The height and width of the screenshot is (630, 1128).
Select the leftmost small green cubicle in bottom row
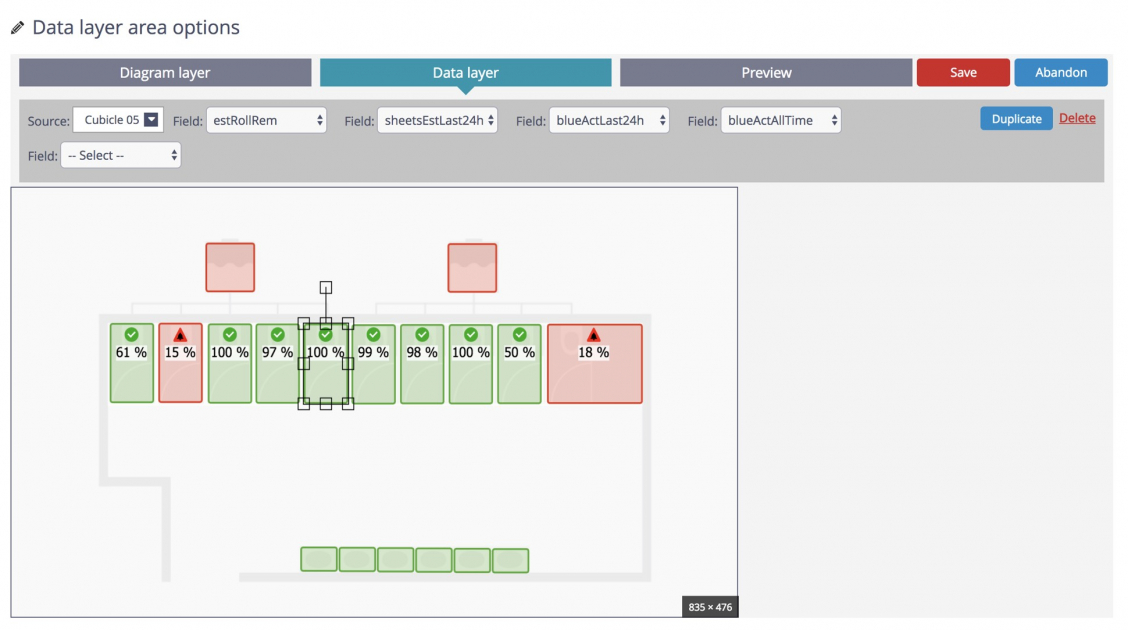318,560
